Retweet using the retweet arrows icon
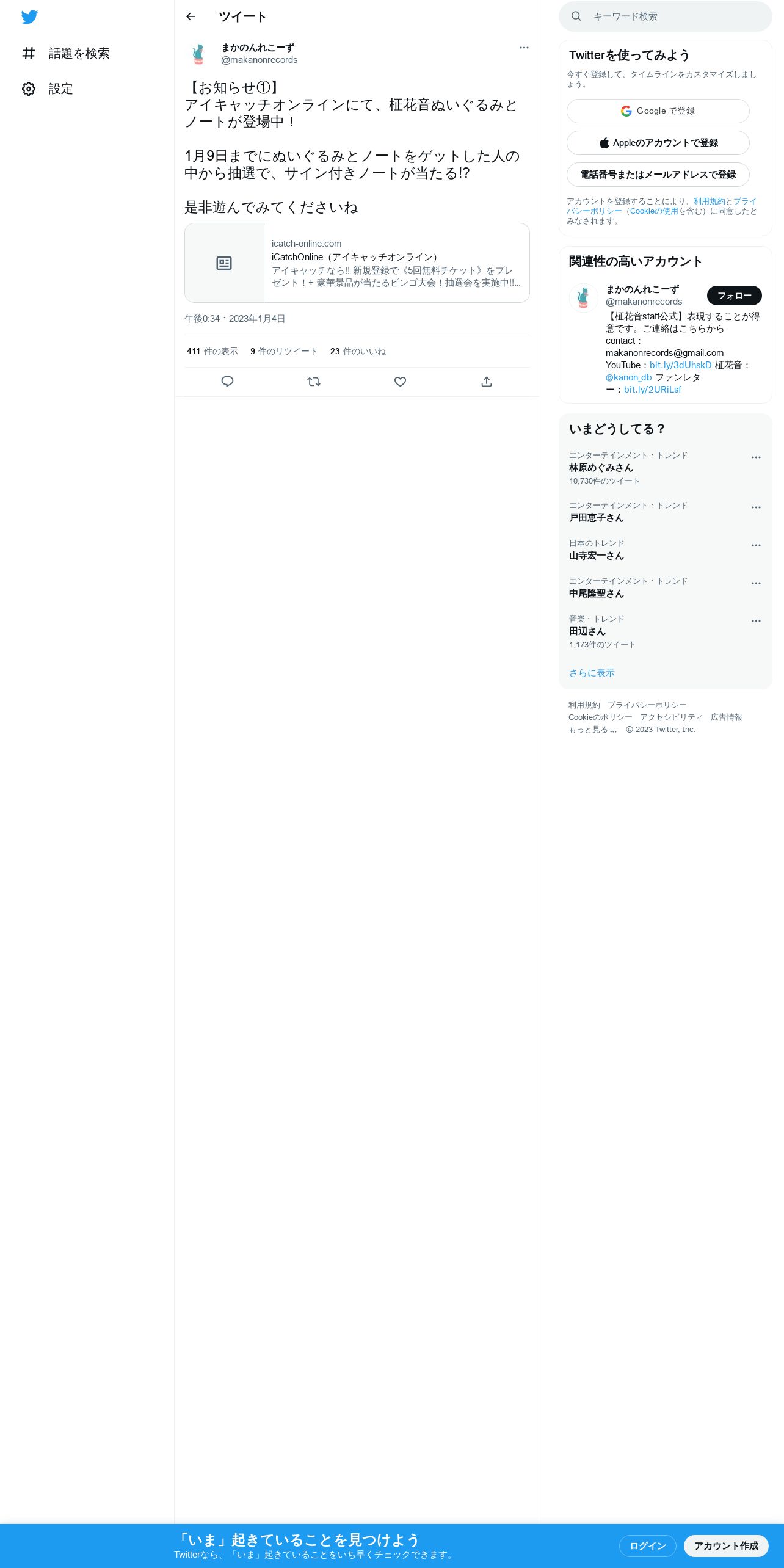This screenshot has height=1568, width=784. tap(314, 382)
